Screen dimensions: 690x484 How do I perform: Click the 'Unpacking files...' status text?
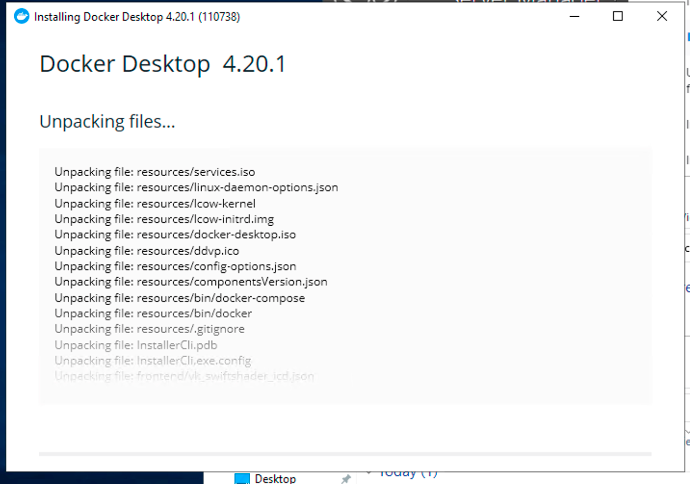pyautogui.click(x=107, y=122)
